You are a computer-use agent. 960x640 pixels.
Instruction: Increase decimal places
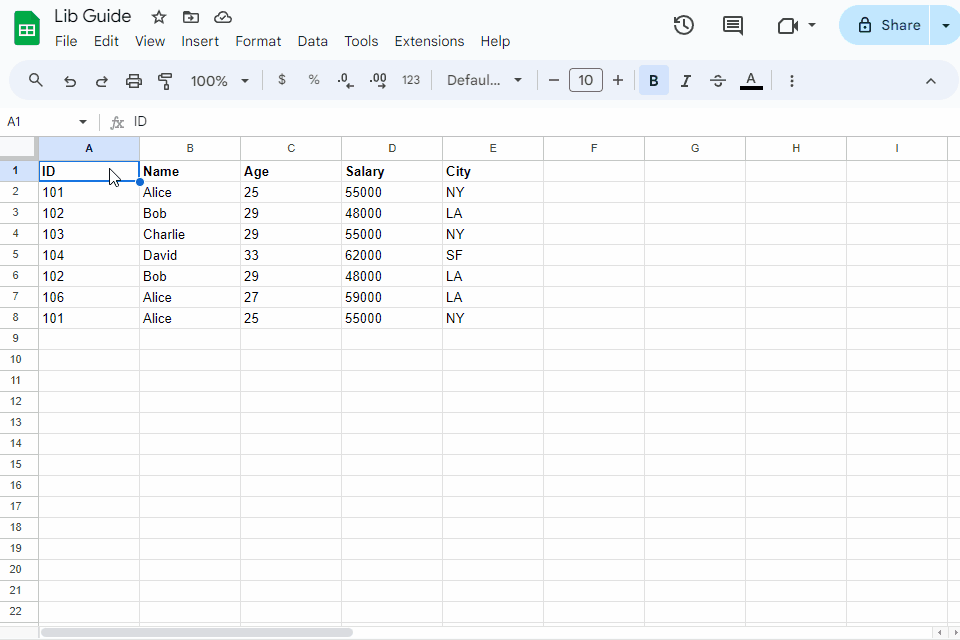378,80
